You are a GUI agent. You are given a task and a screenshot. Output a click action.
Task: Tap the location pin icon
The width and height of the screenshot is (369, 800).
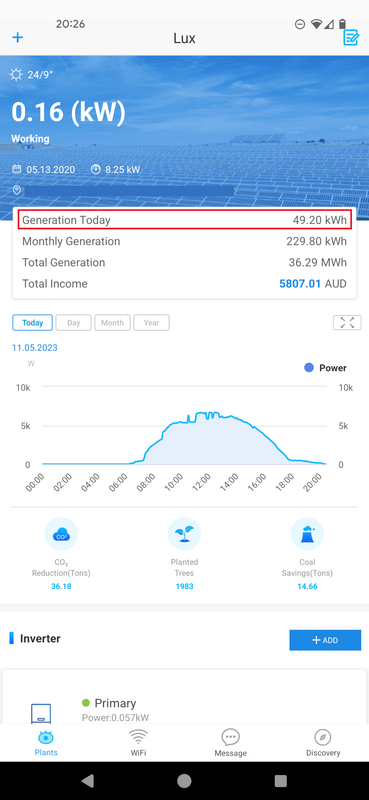click(x=16, y=190)
